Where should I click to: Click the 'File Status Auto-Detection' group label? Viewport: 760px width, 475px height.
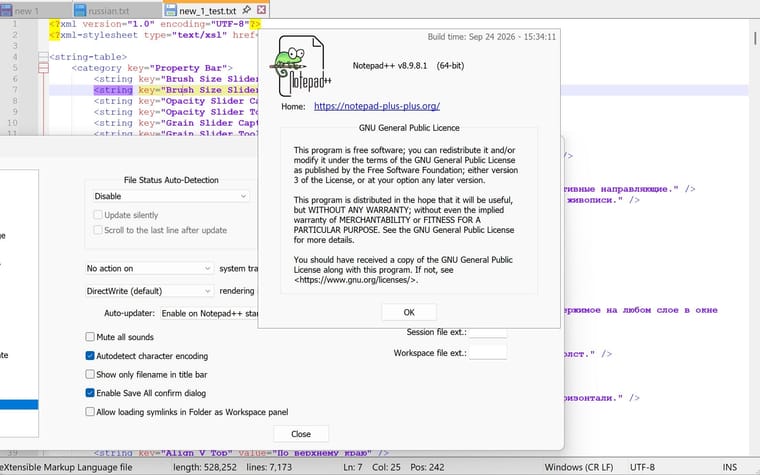[171, 180]
